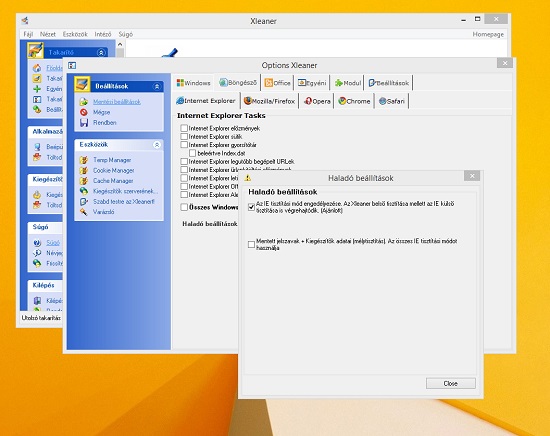Click the Cookie Manager link
Viewport: 550px width, 436px height.
(114, 170)
